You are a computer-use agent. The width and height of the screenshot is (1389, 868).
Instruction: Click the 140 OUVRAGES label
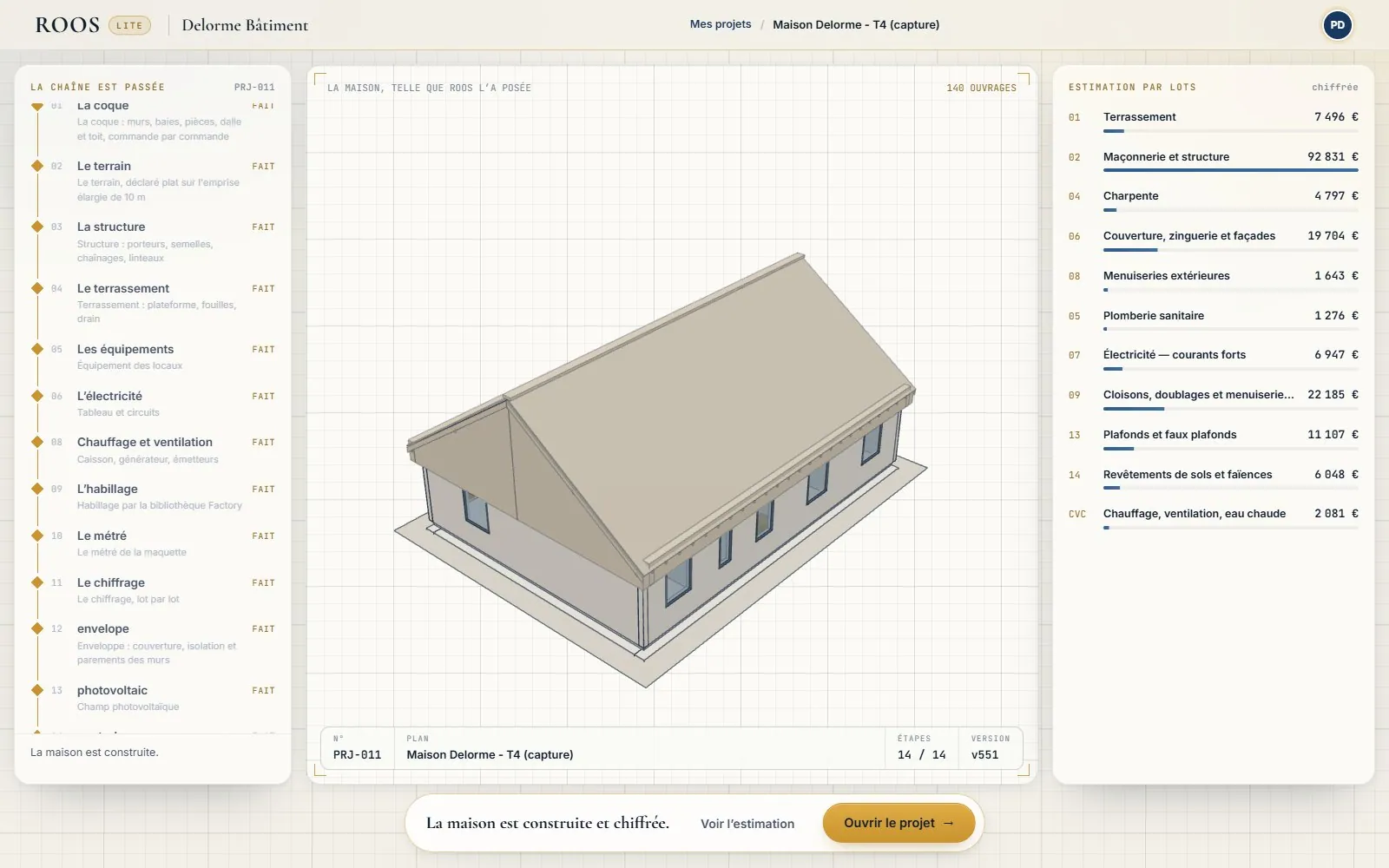click(981, 88)
